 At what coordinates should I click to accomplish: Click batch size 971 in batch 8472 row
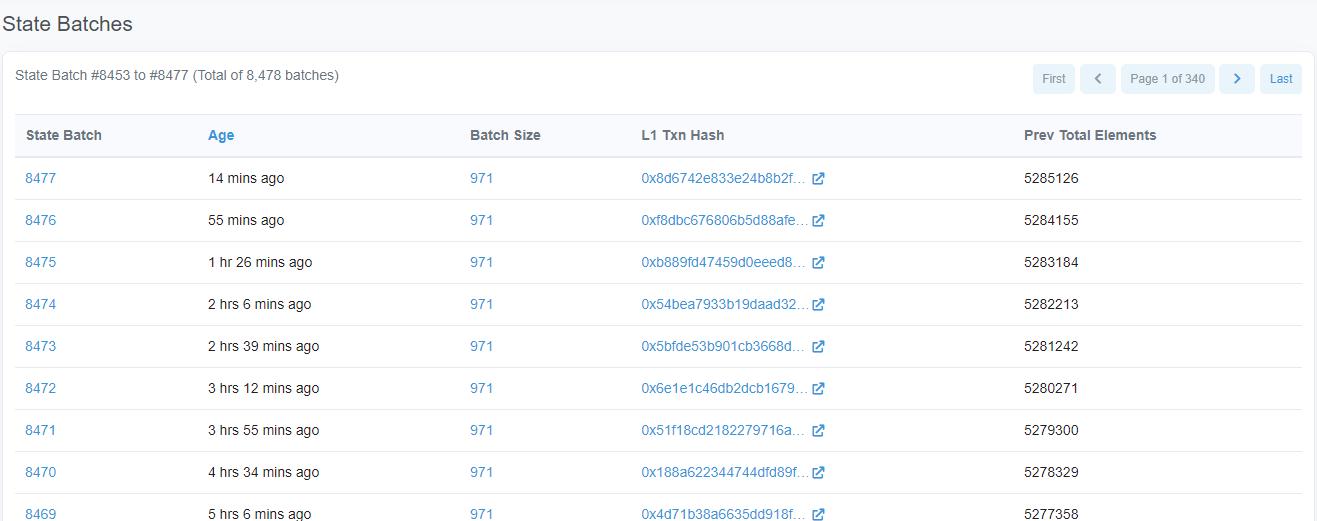tap(481, 388)
